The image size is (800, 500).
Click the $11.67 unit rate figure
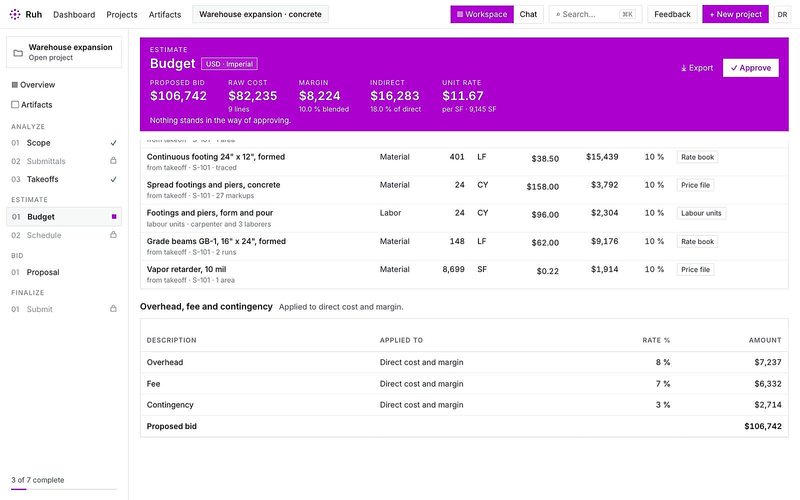point(463,96)
